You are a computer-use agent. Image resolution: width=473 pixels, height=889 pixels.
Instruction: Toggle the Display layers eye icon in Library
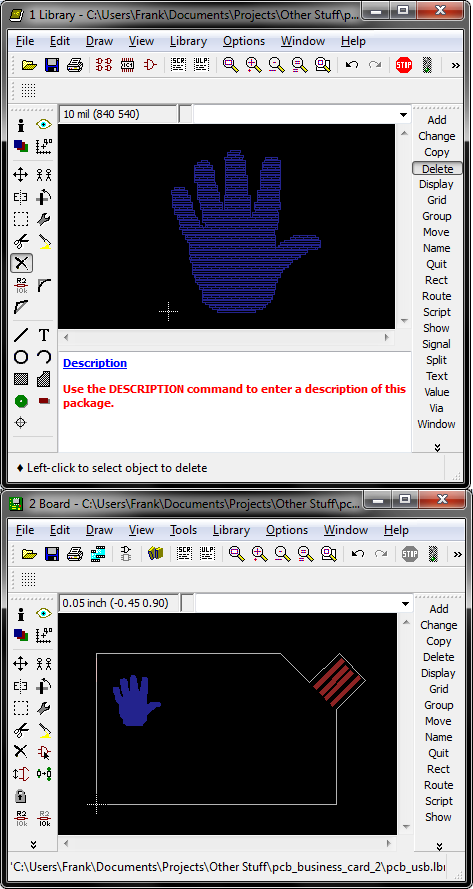tap(44, 125)
